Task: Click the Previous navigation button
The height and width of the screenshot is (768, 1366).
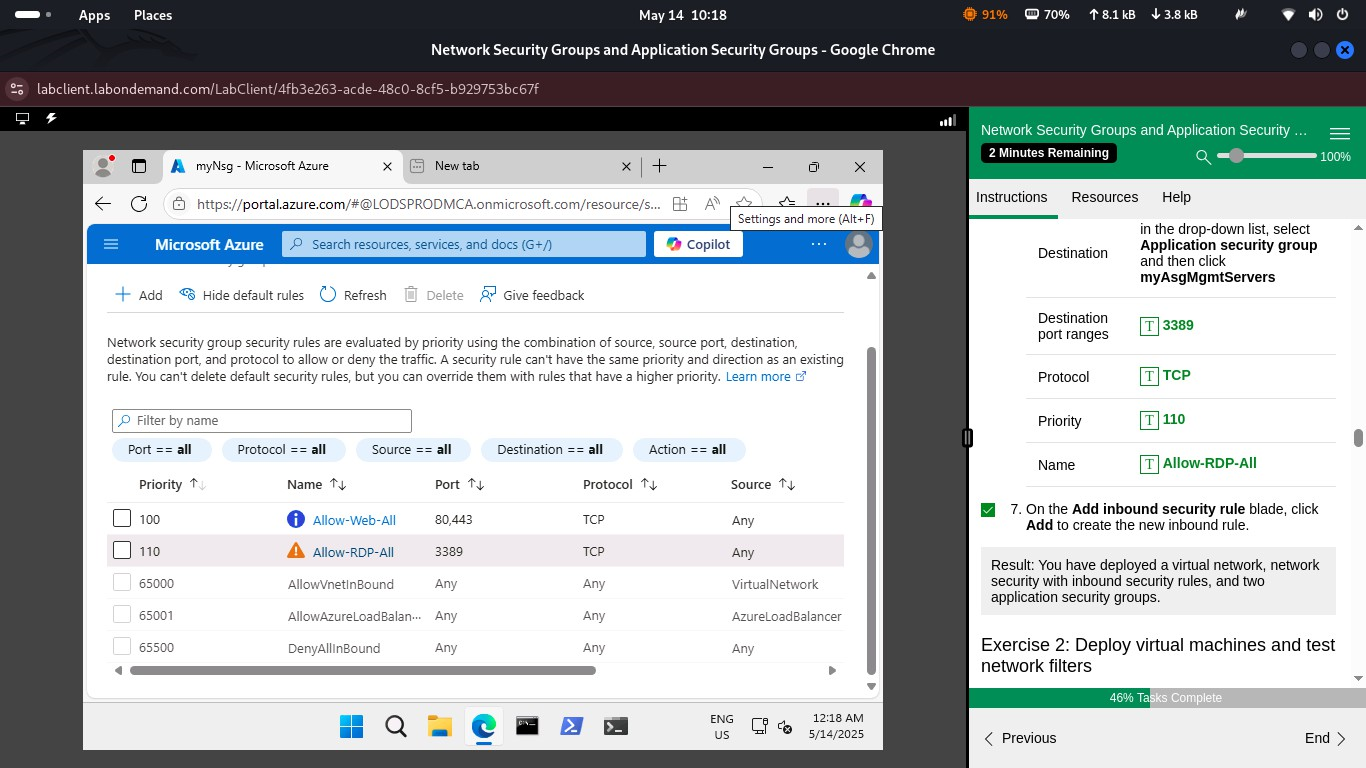Action: 1019,738
